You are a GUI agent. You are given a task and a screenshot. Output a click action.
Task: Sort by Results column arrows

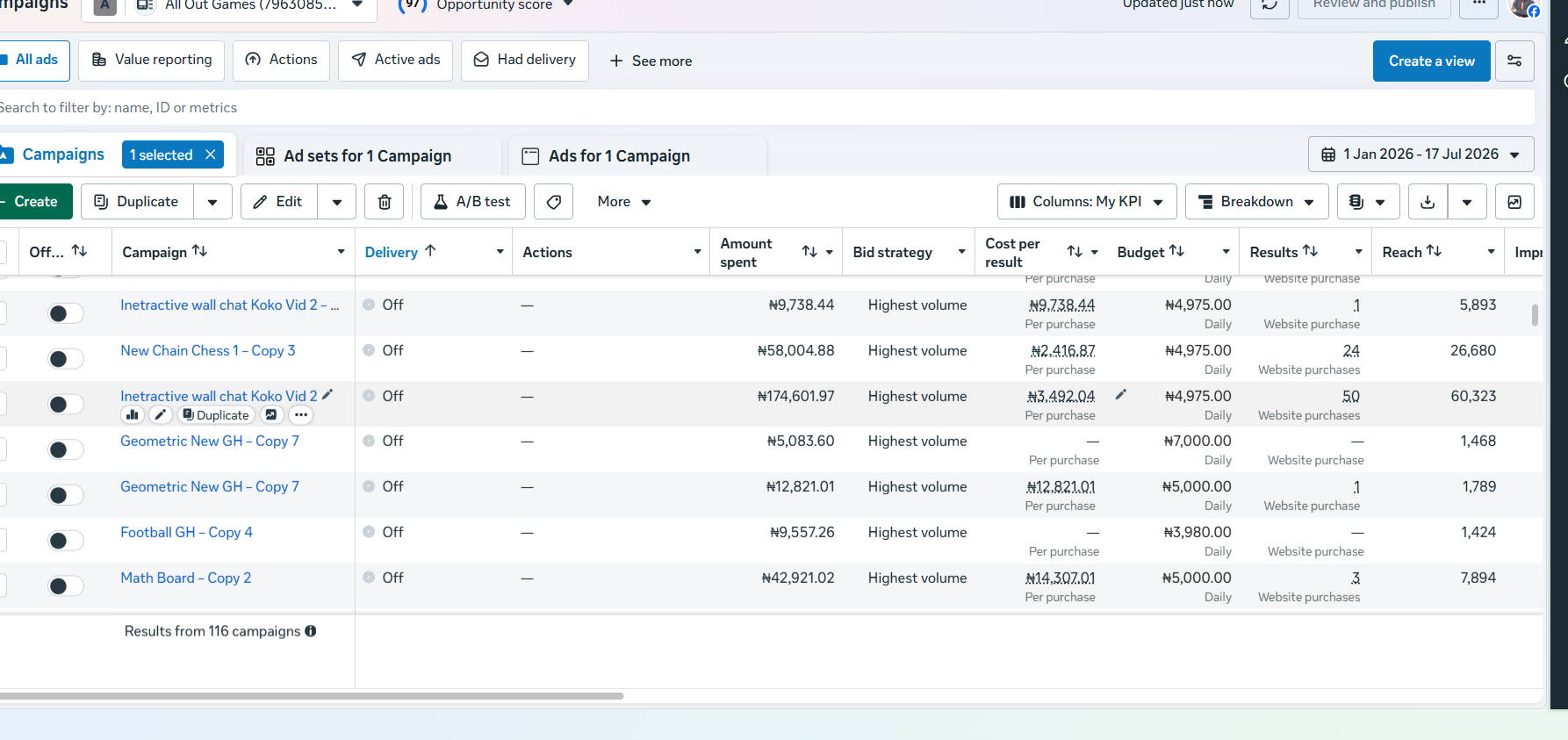pyautogui.click(x=1310, y=251)
